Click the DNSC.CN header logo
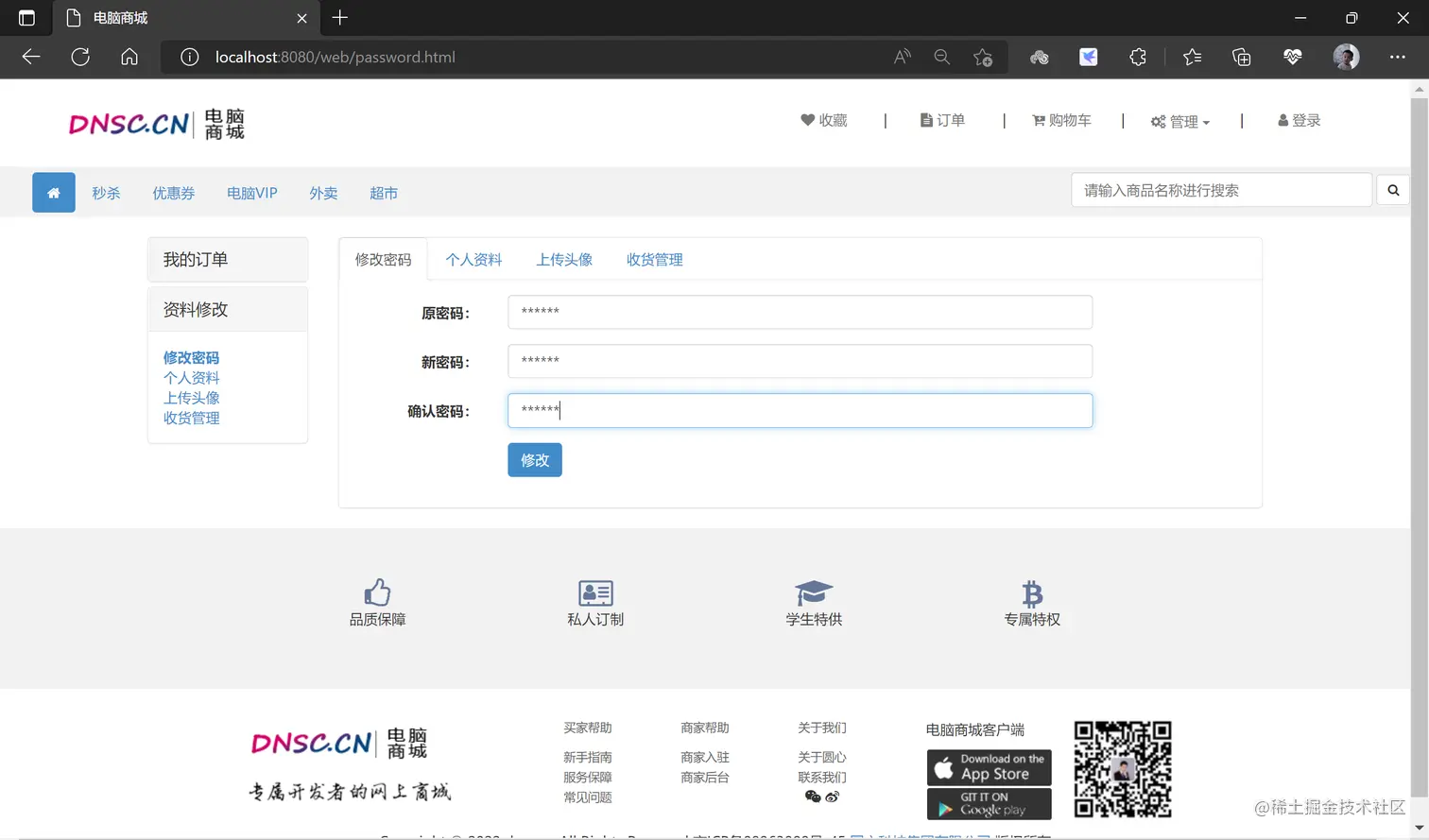The height and width of the screenshot is (840, 1429). (157, 124)
